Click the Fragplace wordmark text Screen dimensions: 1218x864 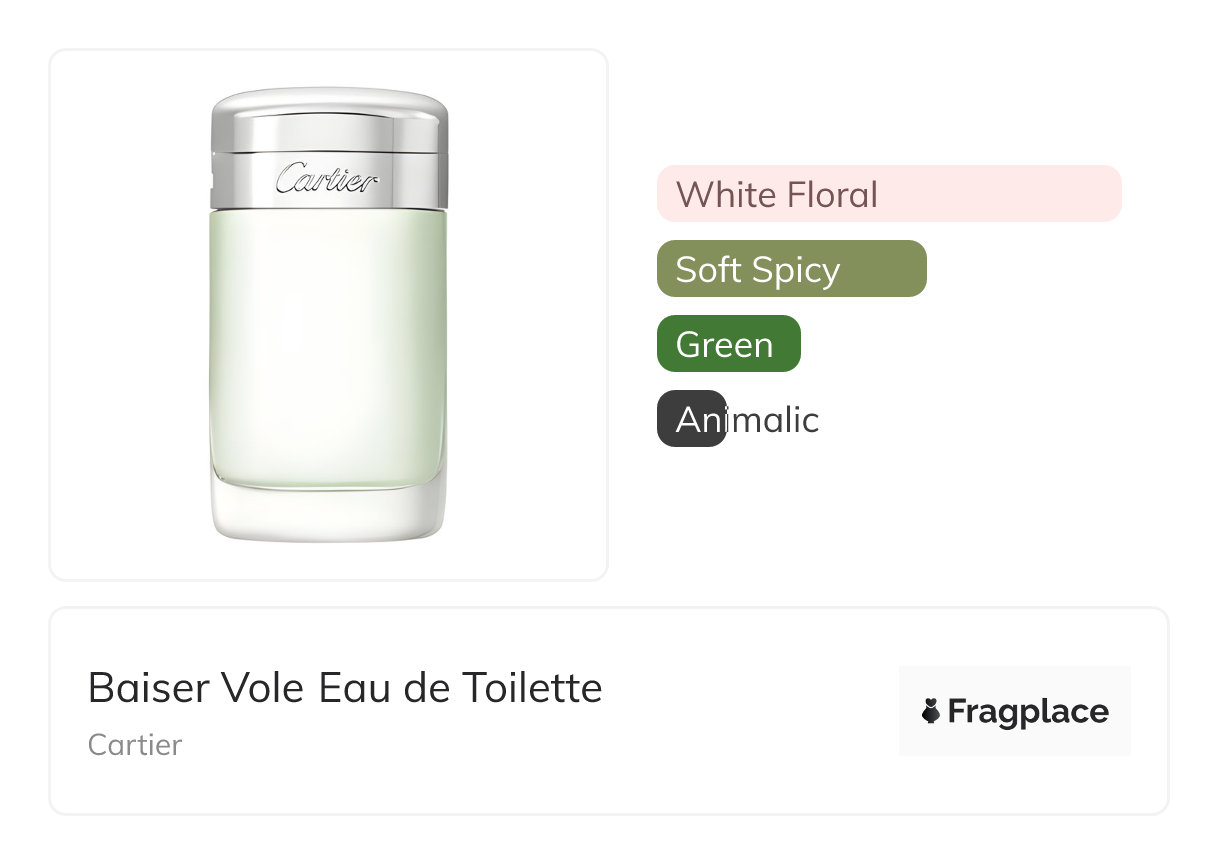click(1028, 712)
